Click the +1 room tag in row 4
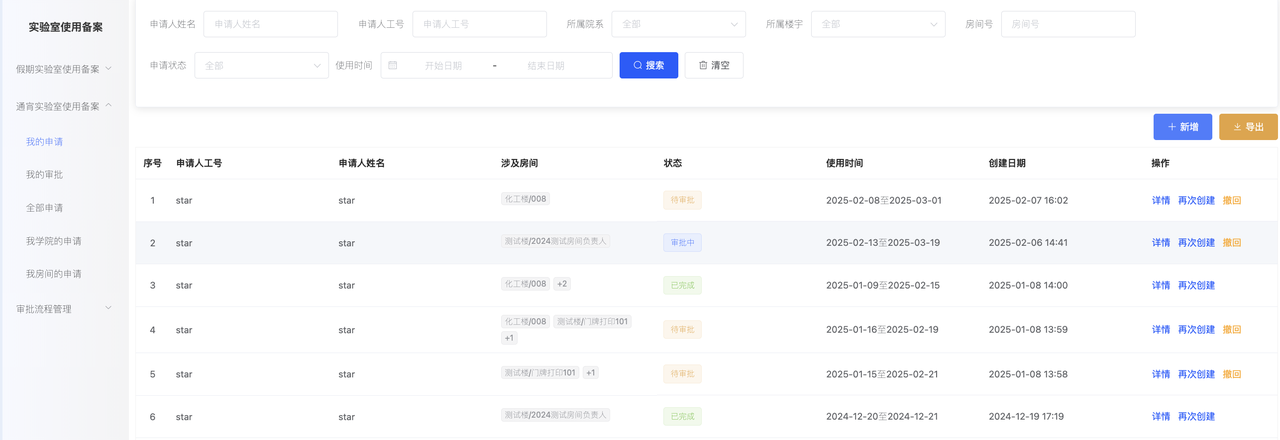Viewport: 1280px width, 440px height. pos(509,338)
